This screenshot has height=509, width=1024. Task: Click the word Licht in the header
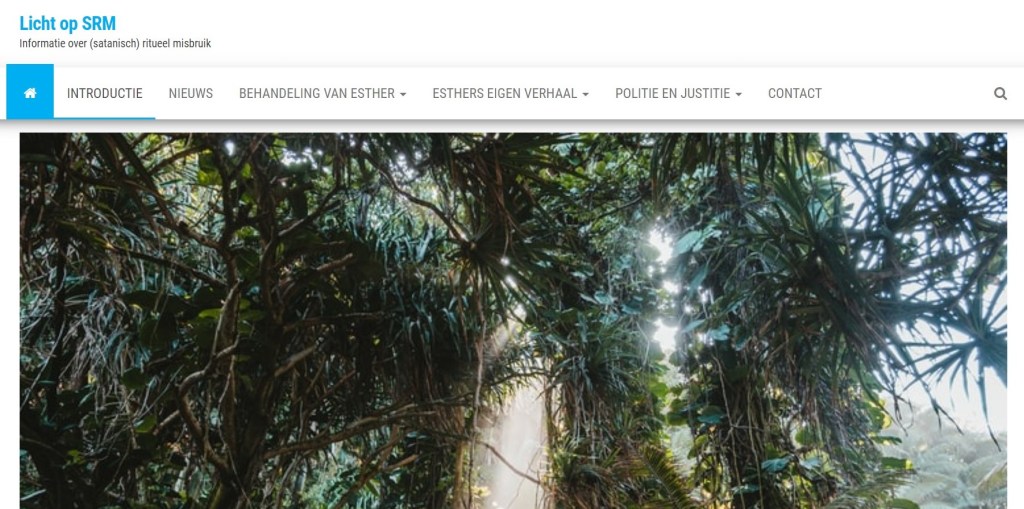point(35,24)
